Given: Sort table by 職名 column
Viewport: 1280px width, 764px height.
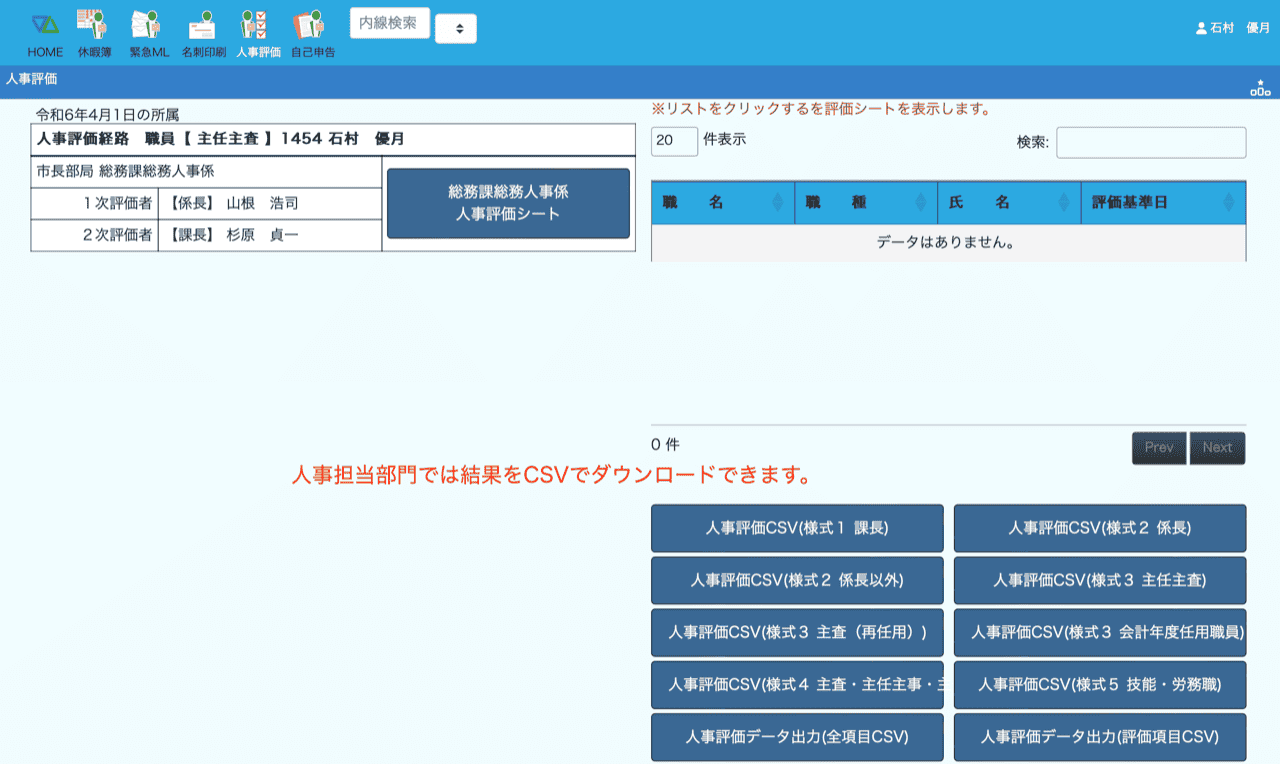Looking at the screenshot, I should point(722,203).
